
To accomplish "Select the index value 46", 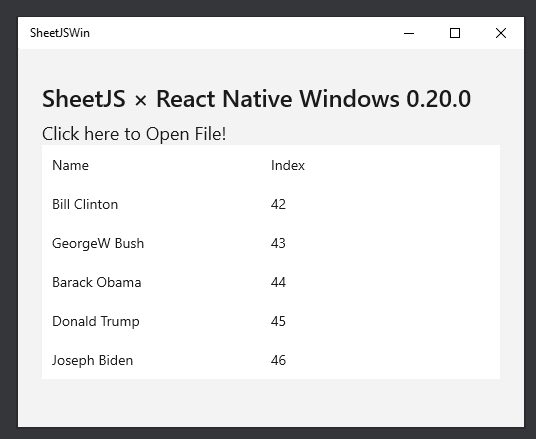I will point(278,360).
